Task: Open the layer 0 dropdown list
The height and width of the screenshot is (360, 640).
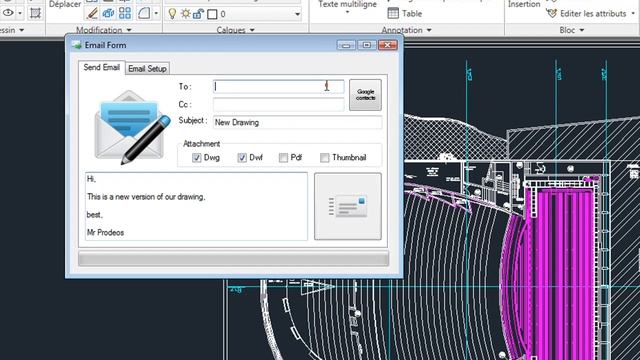Action: coord(298,14)
